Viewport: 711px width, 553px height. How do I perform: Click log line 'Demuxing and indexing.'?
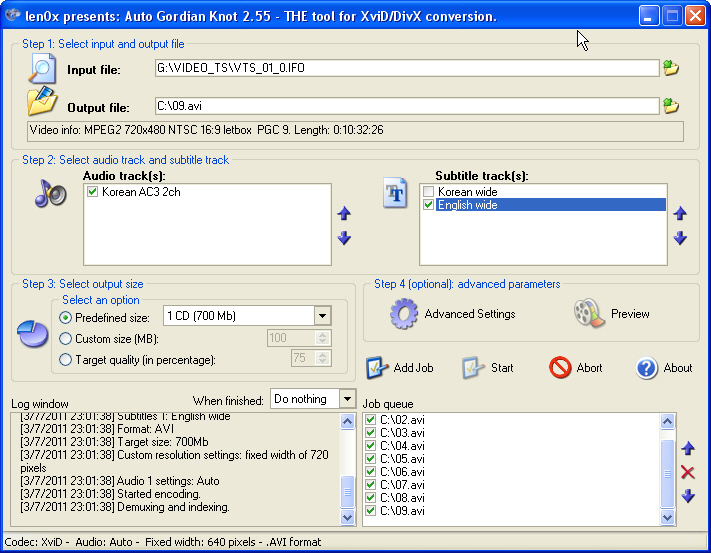(x=125, y=507)
